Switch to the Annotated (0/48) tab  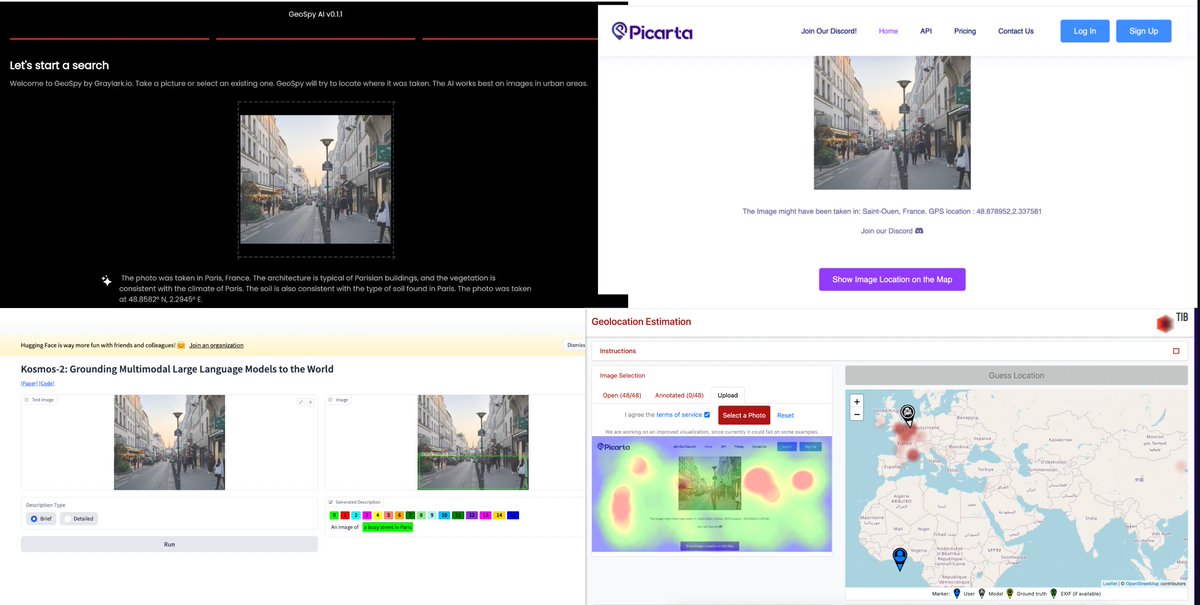click(677, 395)
